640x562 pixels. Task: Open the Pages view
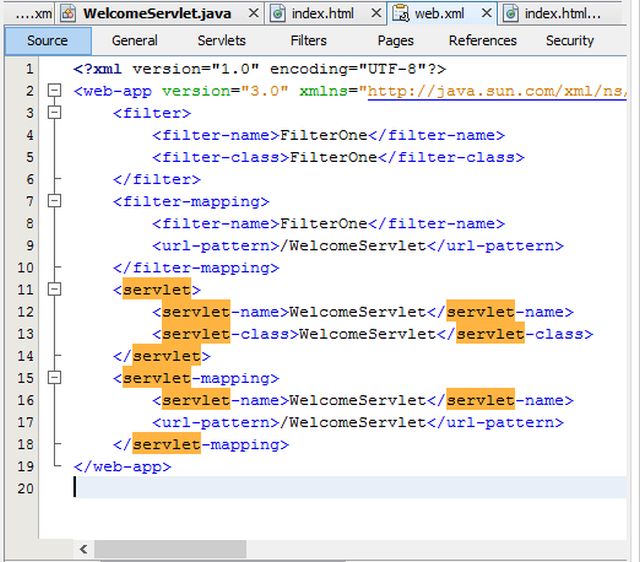click(x=396, y=41)
